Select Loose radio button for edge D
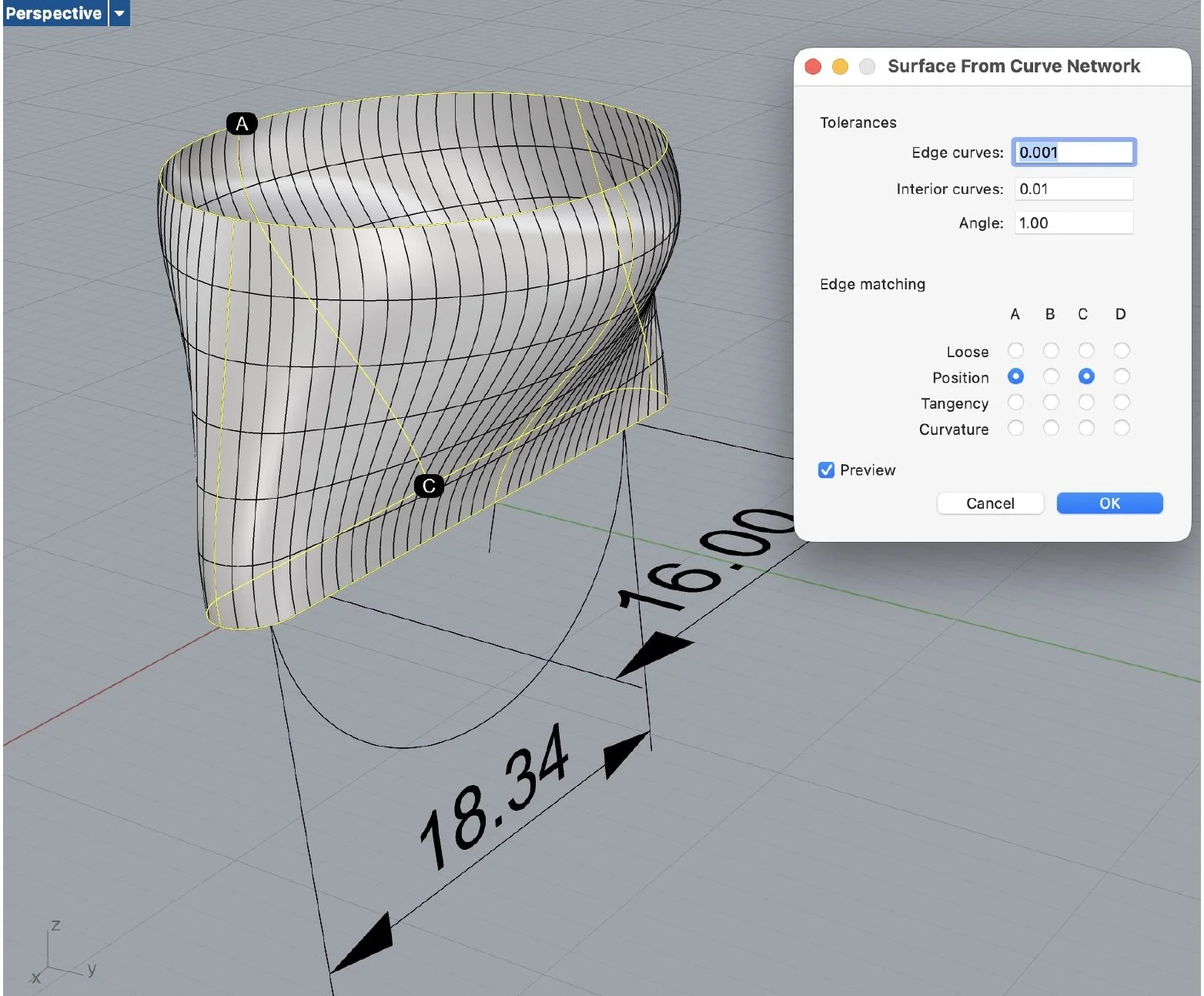Image resolution: width=1204 pixels, height=996 pixels. pos(1122,351)
